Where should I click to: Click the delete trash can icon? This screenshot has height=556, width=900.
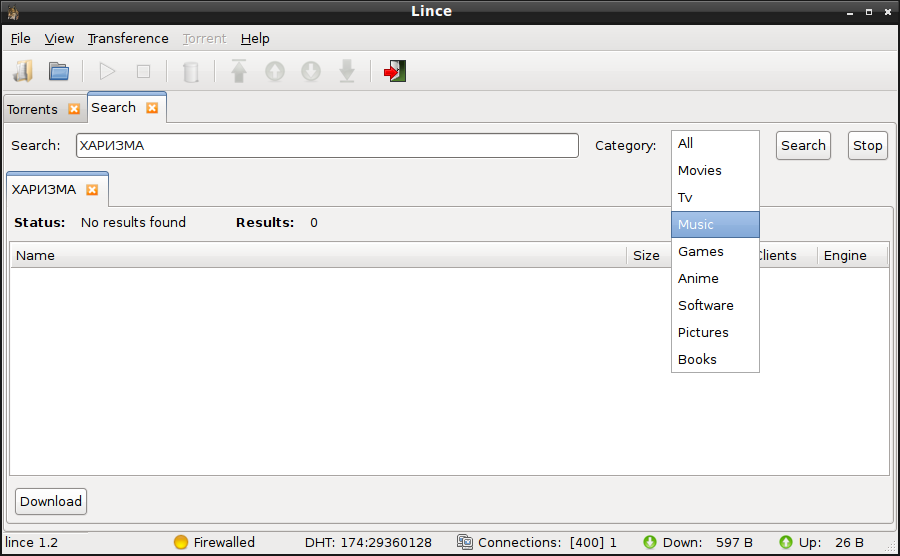point(191,72)
